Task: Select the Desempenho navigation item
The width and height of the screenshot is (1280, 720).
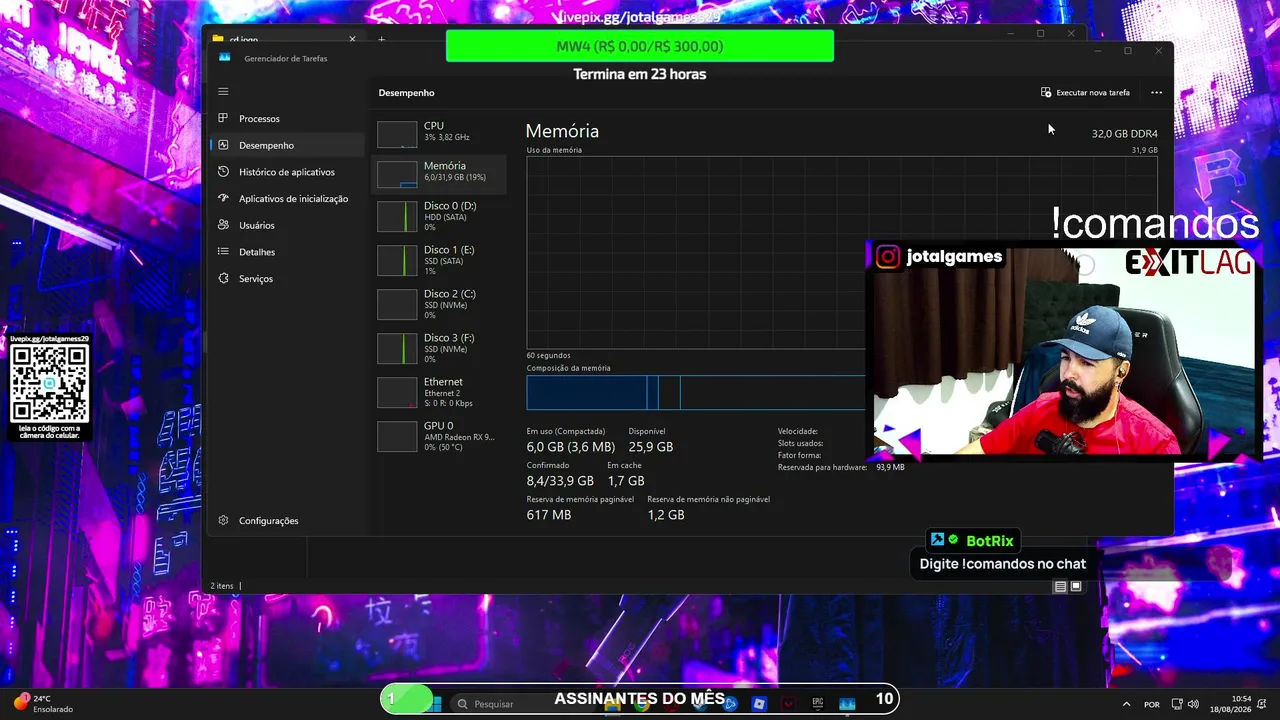Action: pos(288,145)
